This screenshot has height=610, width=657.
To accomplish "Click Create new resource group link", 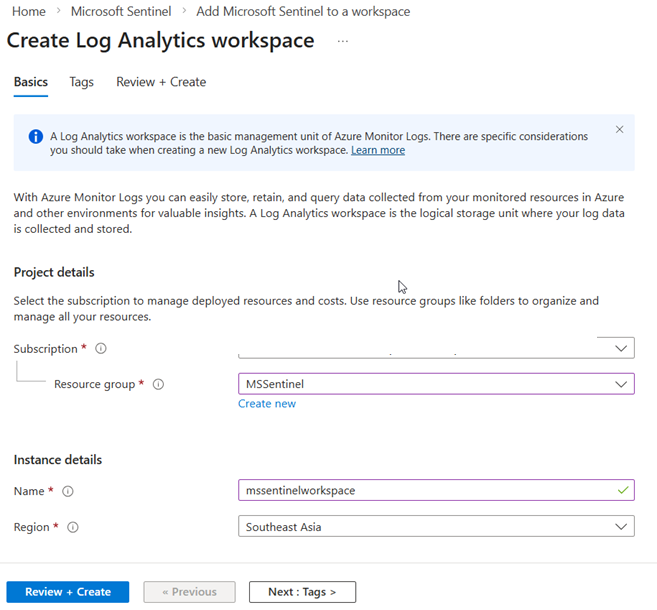I will point(267,403).
